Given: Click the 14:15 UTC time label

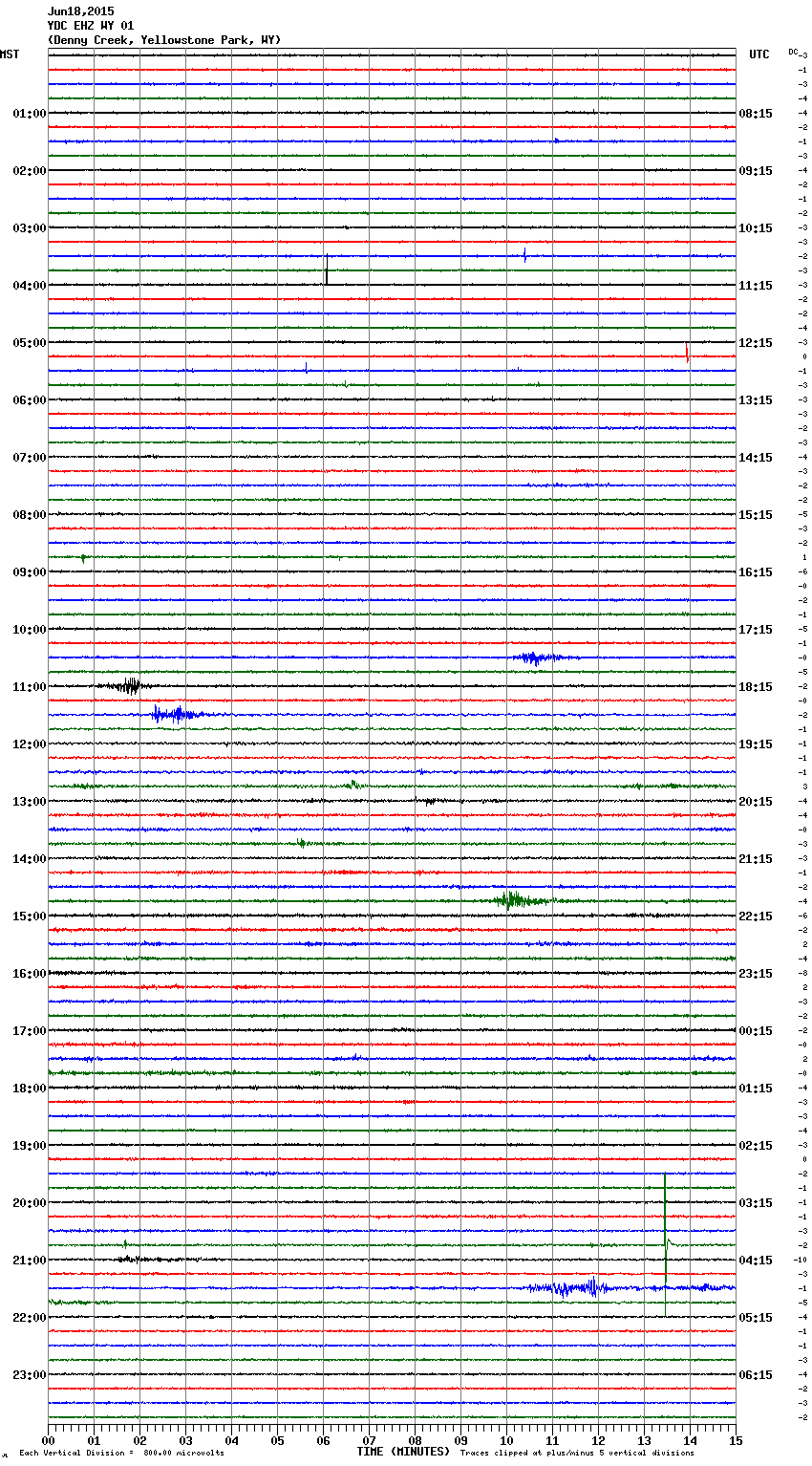Looking at the screenshot, I should coord(756,458).
